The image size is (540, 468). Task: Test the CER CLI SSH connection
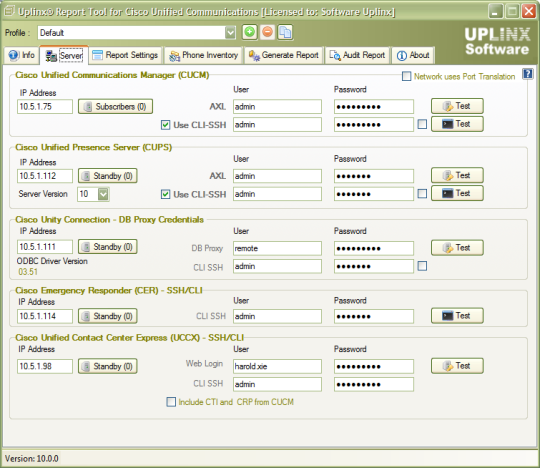coord(457,316)
